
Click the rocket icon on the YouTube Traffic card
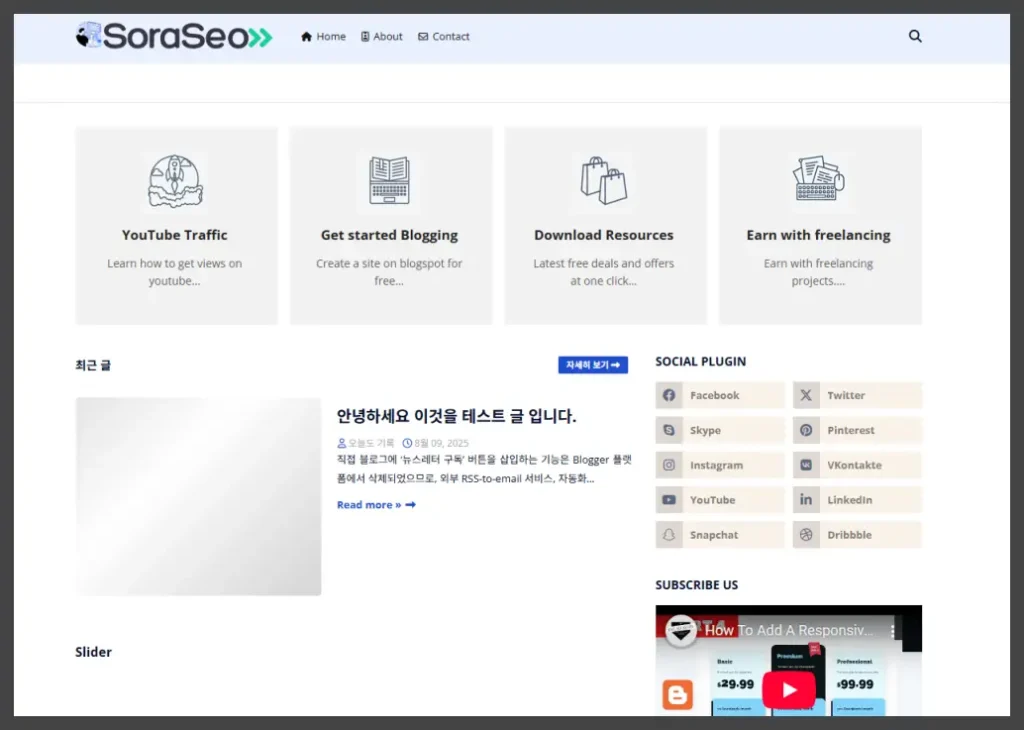(175, 181)
